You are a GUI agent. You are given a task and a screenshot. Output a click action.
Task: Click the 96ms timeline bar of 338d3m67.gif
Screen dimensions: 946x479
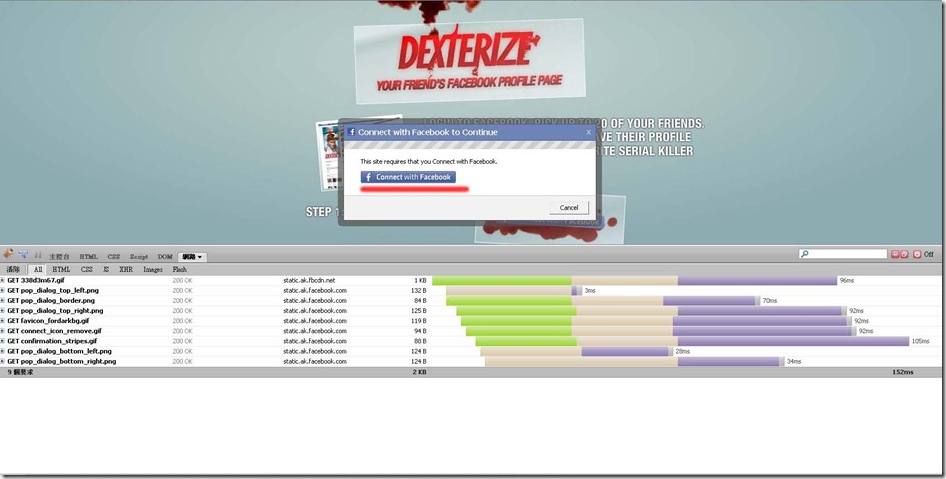(x=635, y=281)
